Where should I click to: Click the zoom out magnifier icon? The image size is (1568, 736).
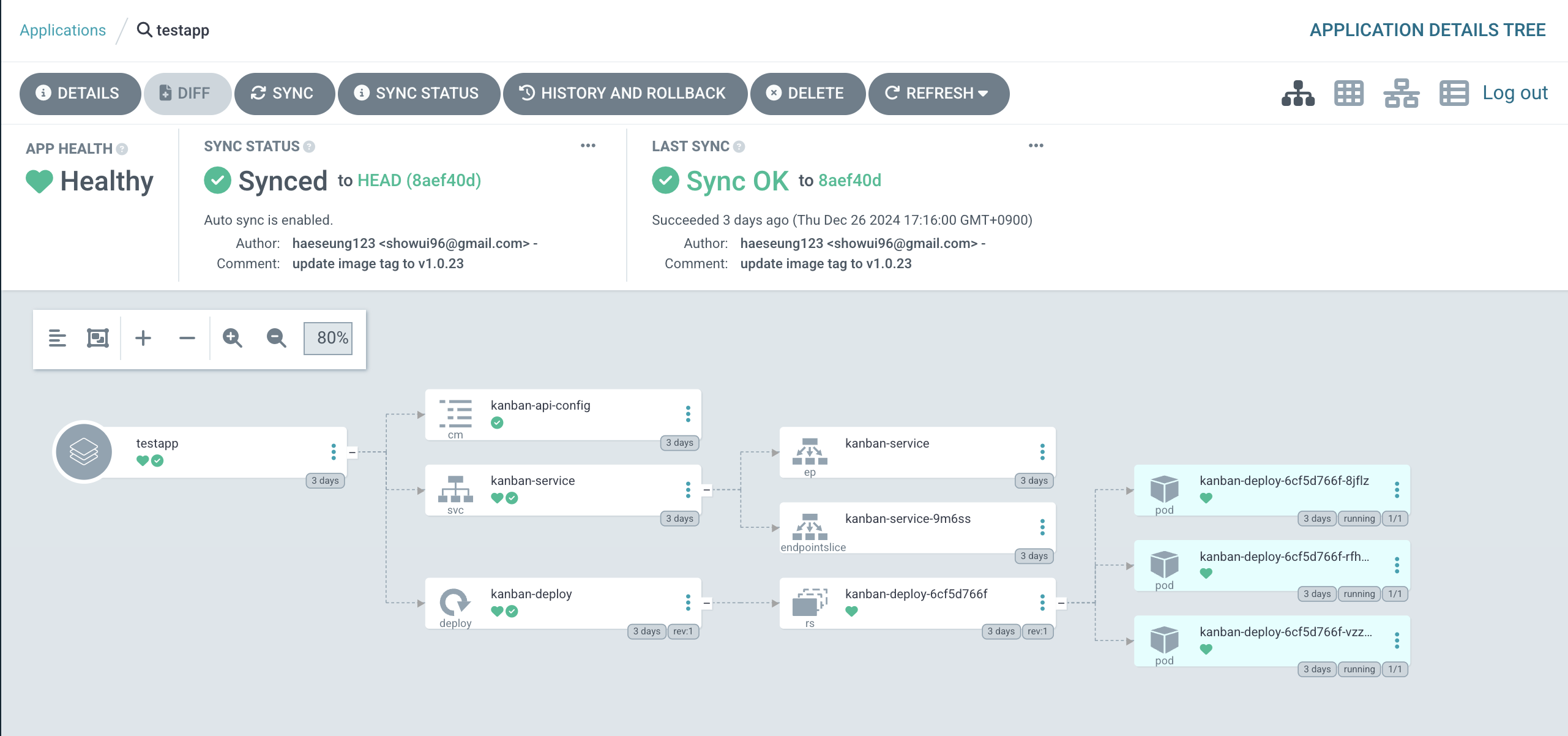pos(276,338)
